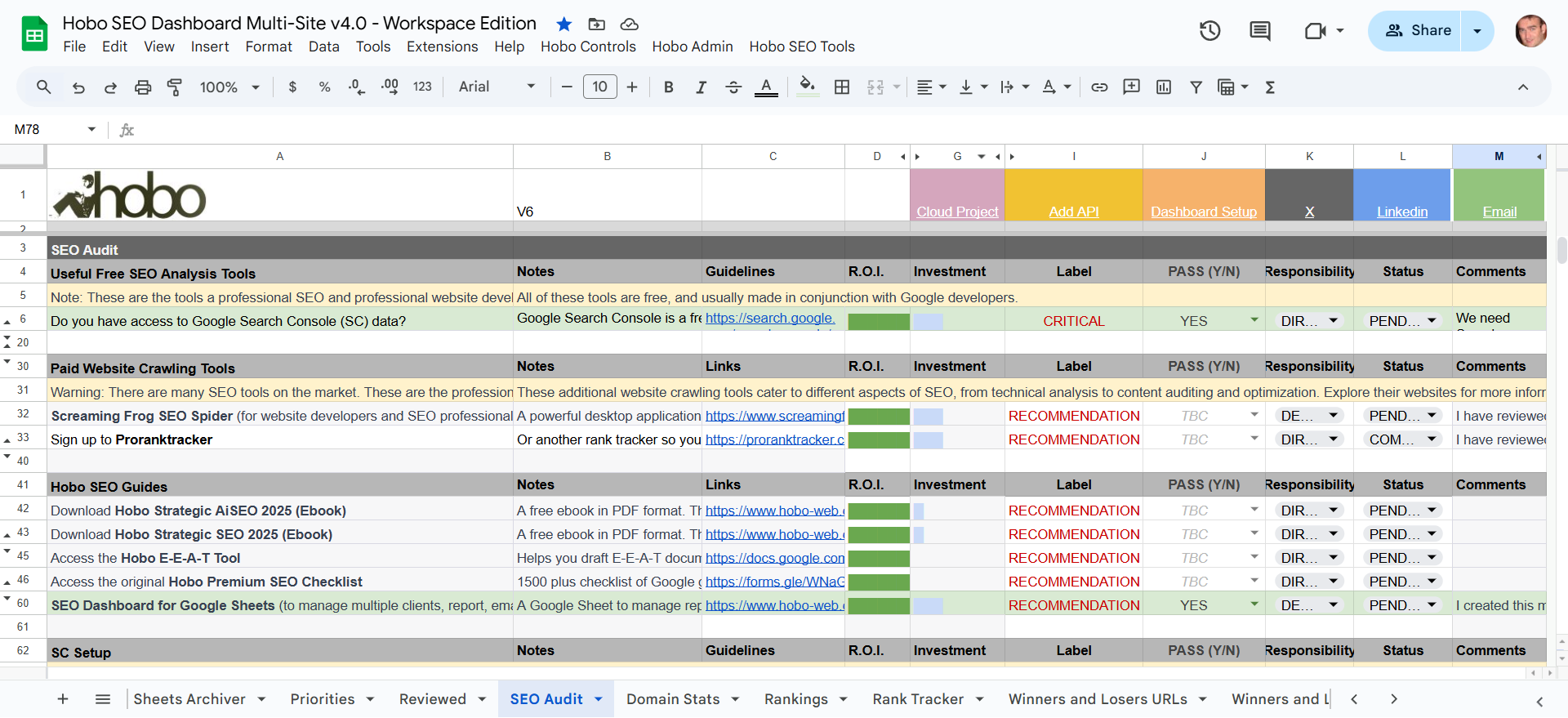Click the merge cells icon

point(875,87)
